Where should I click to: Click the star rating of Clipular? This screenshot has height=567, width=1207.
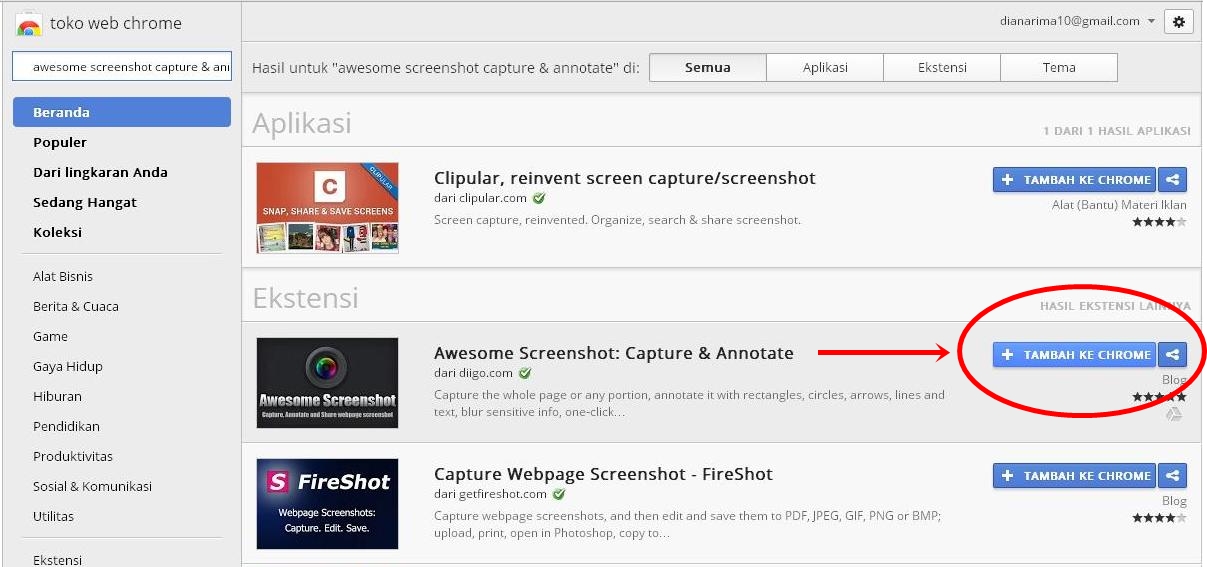(1159, 222)
